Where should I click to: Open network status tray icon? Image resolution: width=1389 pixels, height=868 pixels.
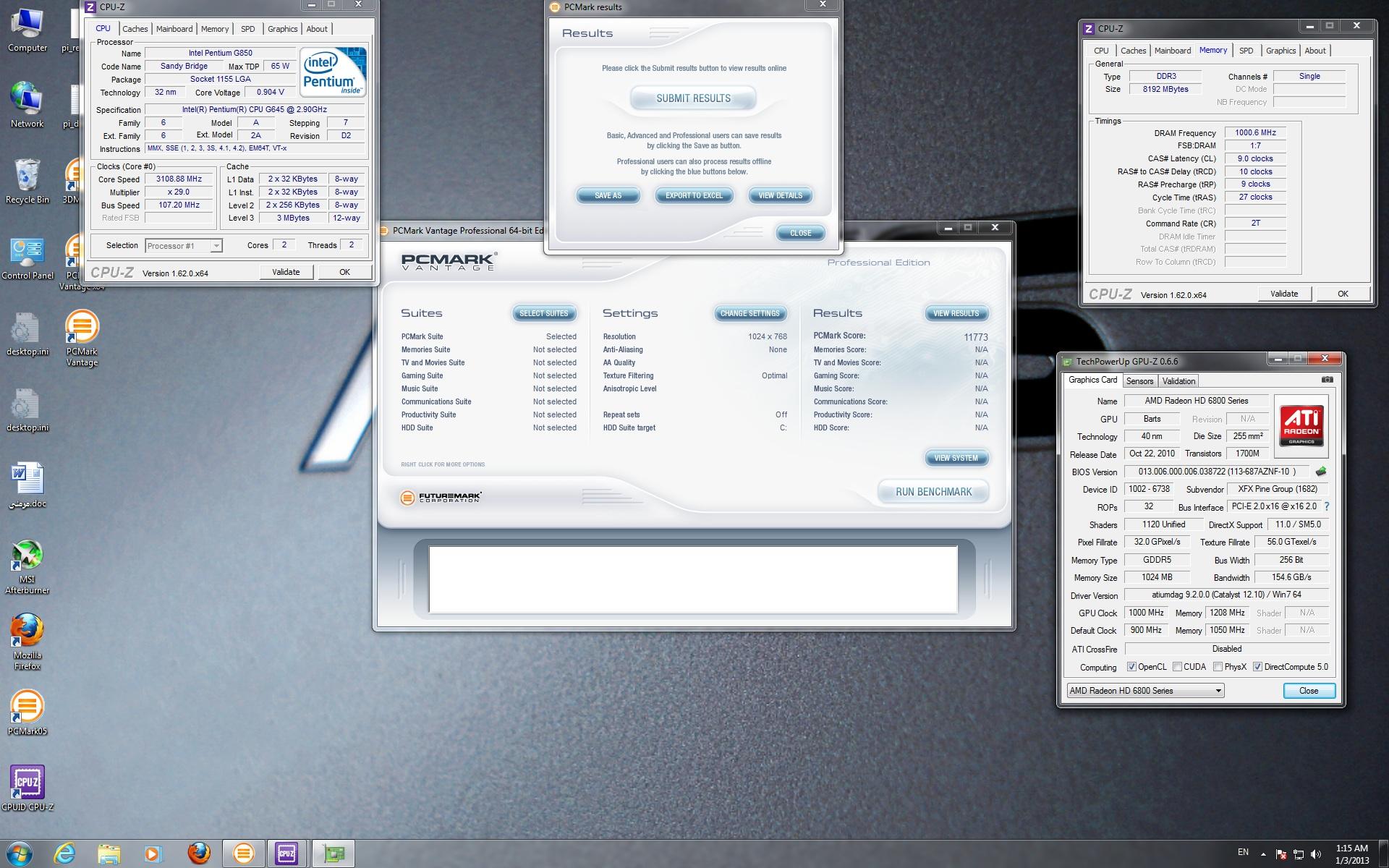click(x=1299, y=854)
